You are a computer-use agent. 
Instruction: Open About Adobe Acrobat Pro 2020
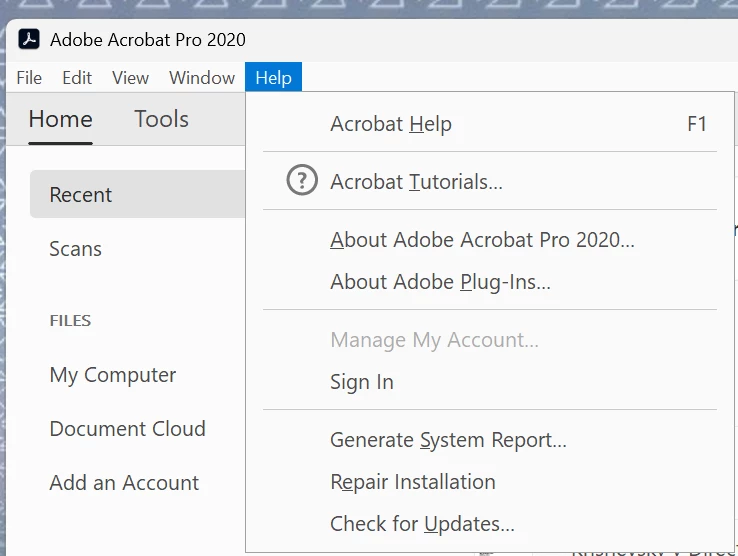coord(482,240)
